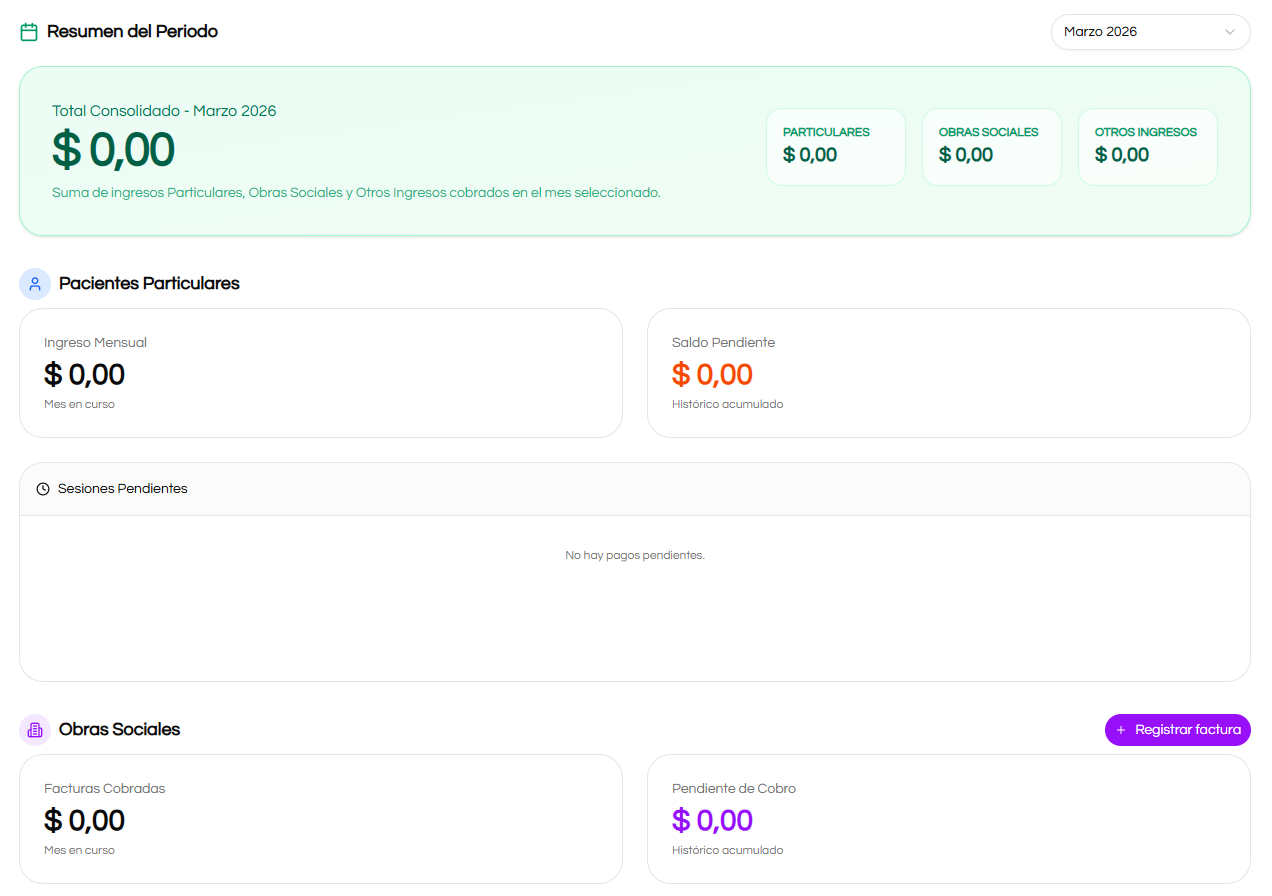
Task: Click the building icon for Obras Sociales
Action: coord(35,730)
